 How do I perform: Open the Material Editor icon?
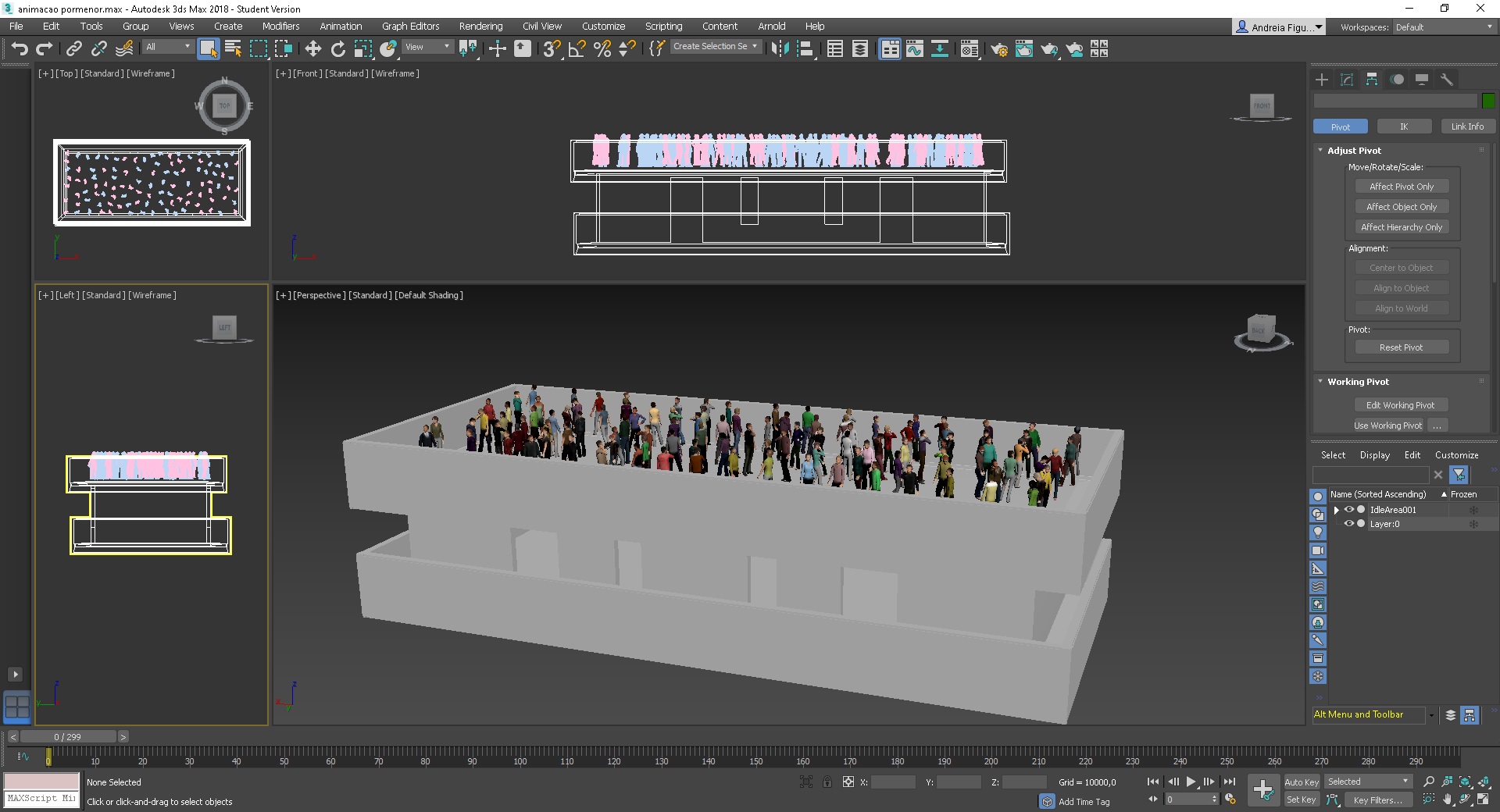(969, 49)
